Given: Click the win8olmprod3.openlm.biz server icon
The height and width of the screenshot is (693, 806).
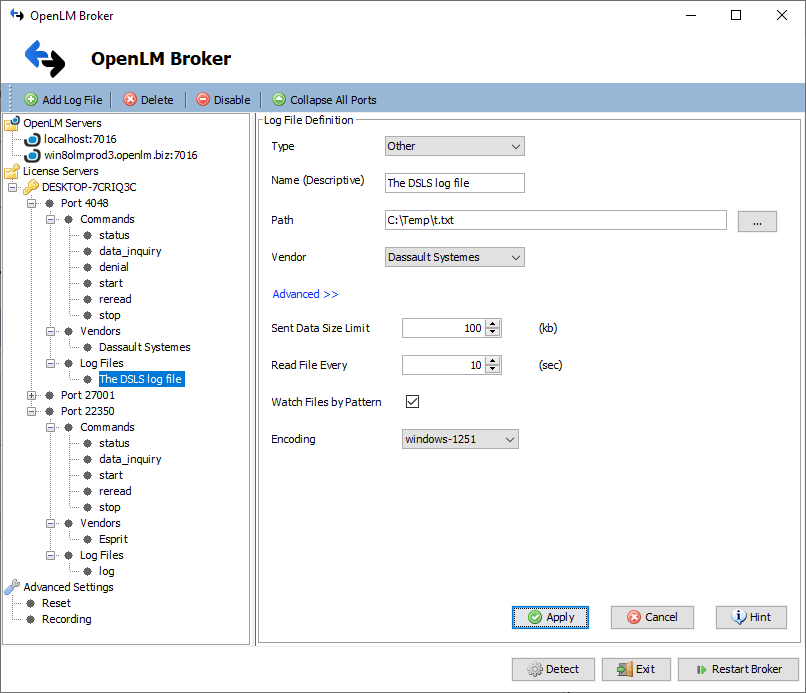Looking at the screenshot, I should click(32, 155).
